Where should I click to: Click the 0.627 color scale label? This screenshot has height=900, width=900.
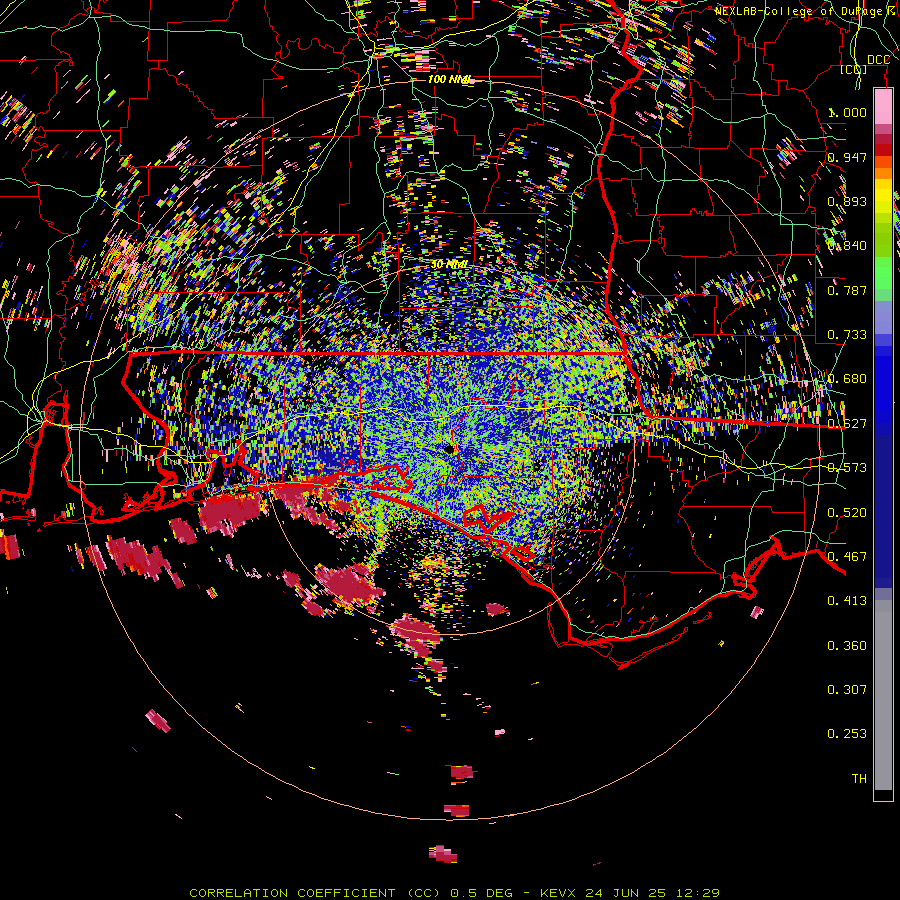point(847,424)
